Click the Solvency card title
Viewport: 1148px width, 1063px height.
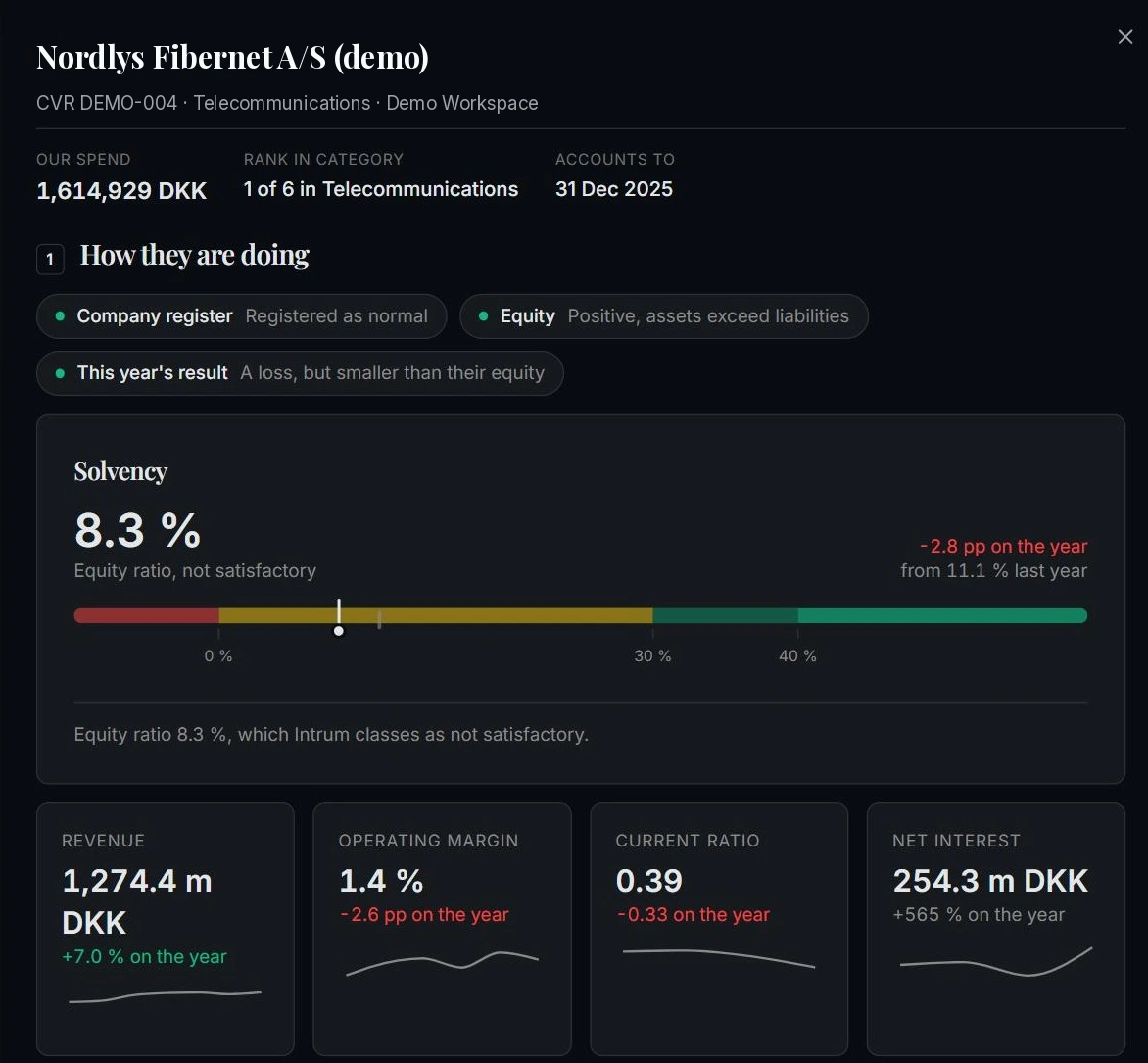120,471
